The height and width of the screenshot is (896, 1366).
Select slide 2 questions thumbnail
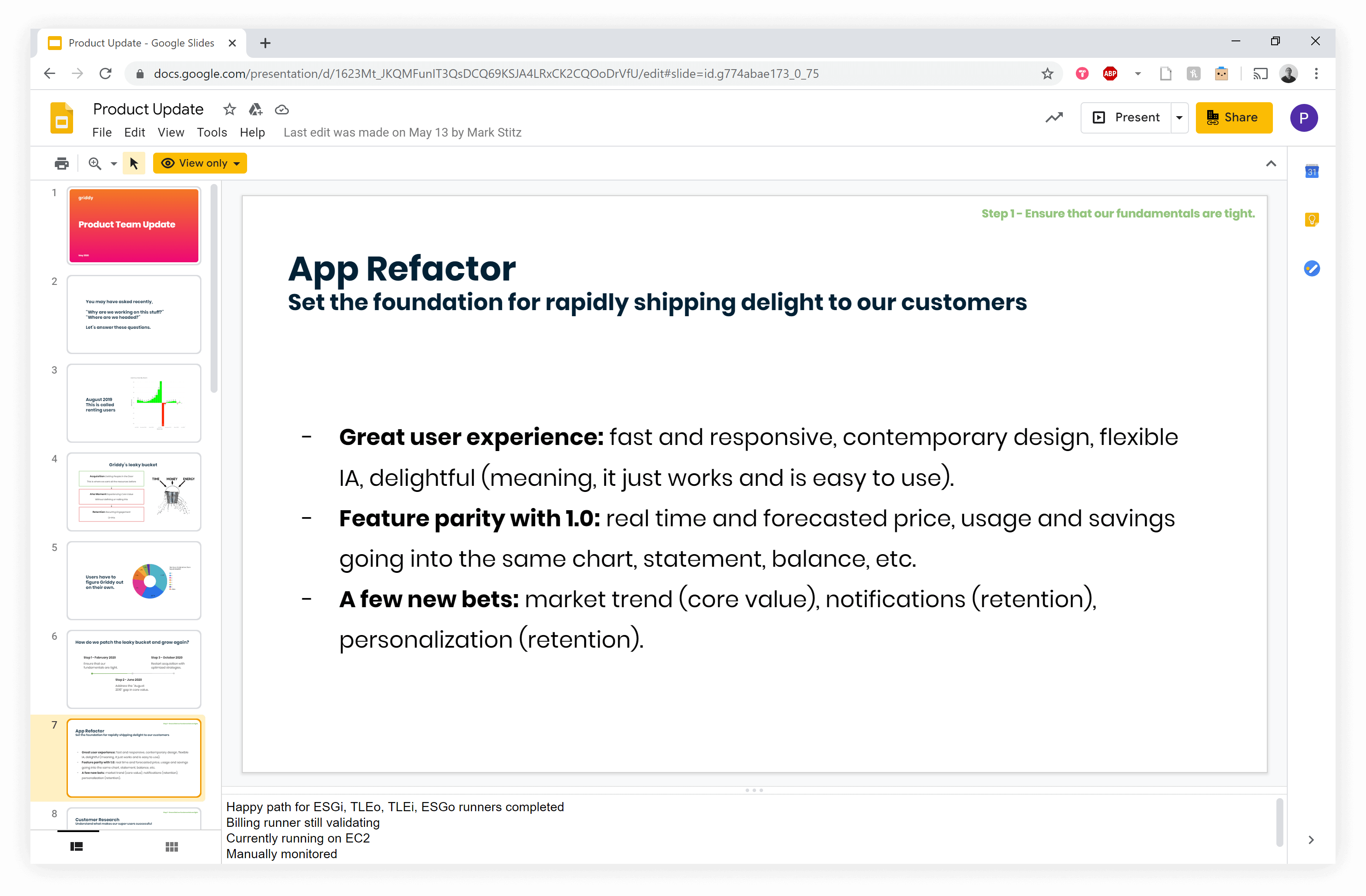point(134,314)
